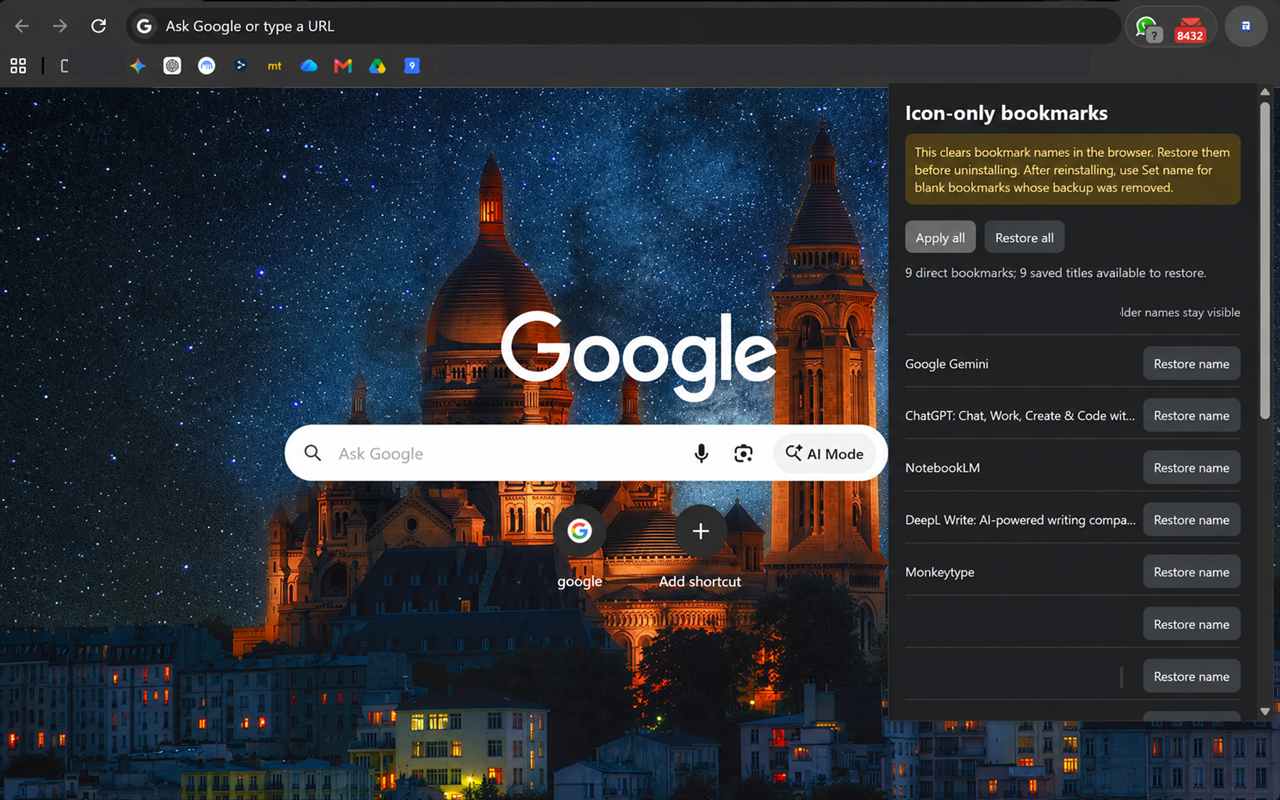Viewport: 1280px width, 800px height.
Task: Open the ChatGPT bookmark icon
Action: point(172,66)
